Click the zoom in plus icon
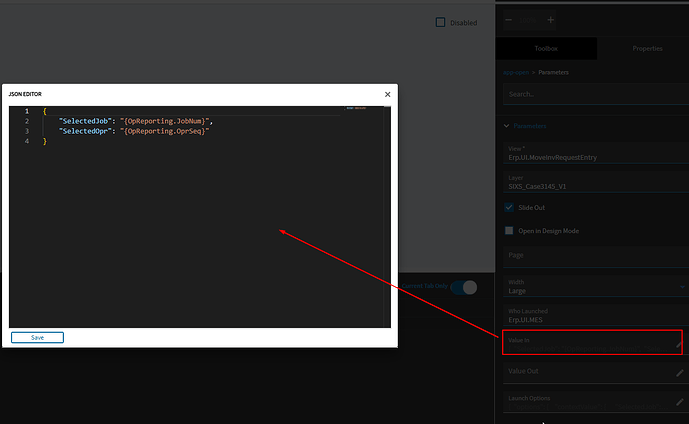Image resolution: width=689 pixels, height=424 pixels. coord(550,20)
